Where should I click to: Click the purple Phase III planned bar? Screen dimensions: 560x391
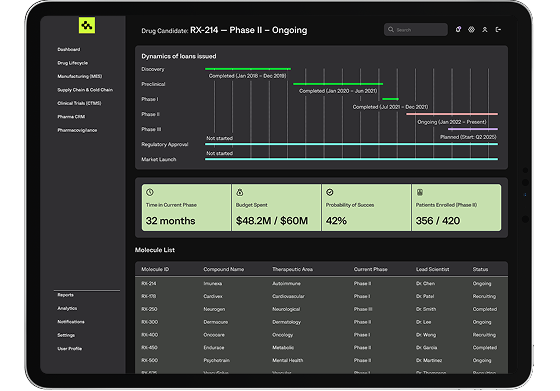473,129
